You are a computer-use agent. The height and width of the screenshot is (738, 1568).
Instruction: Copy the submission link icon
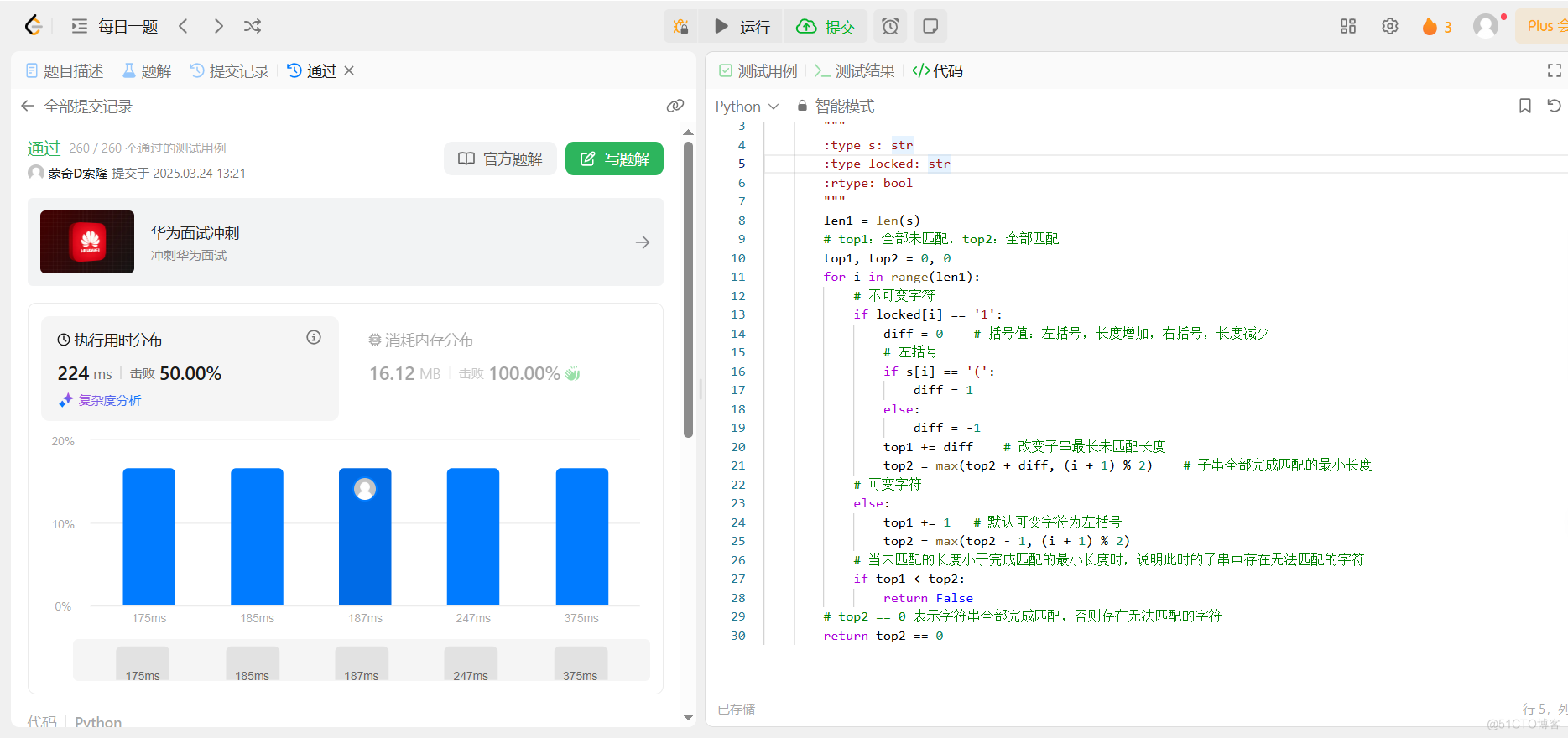(675, 106)
